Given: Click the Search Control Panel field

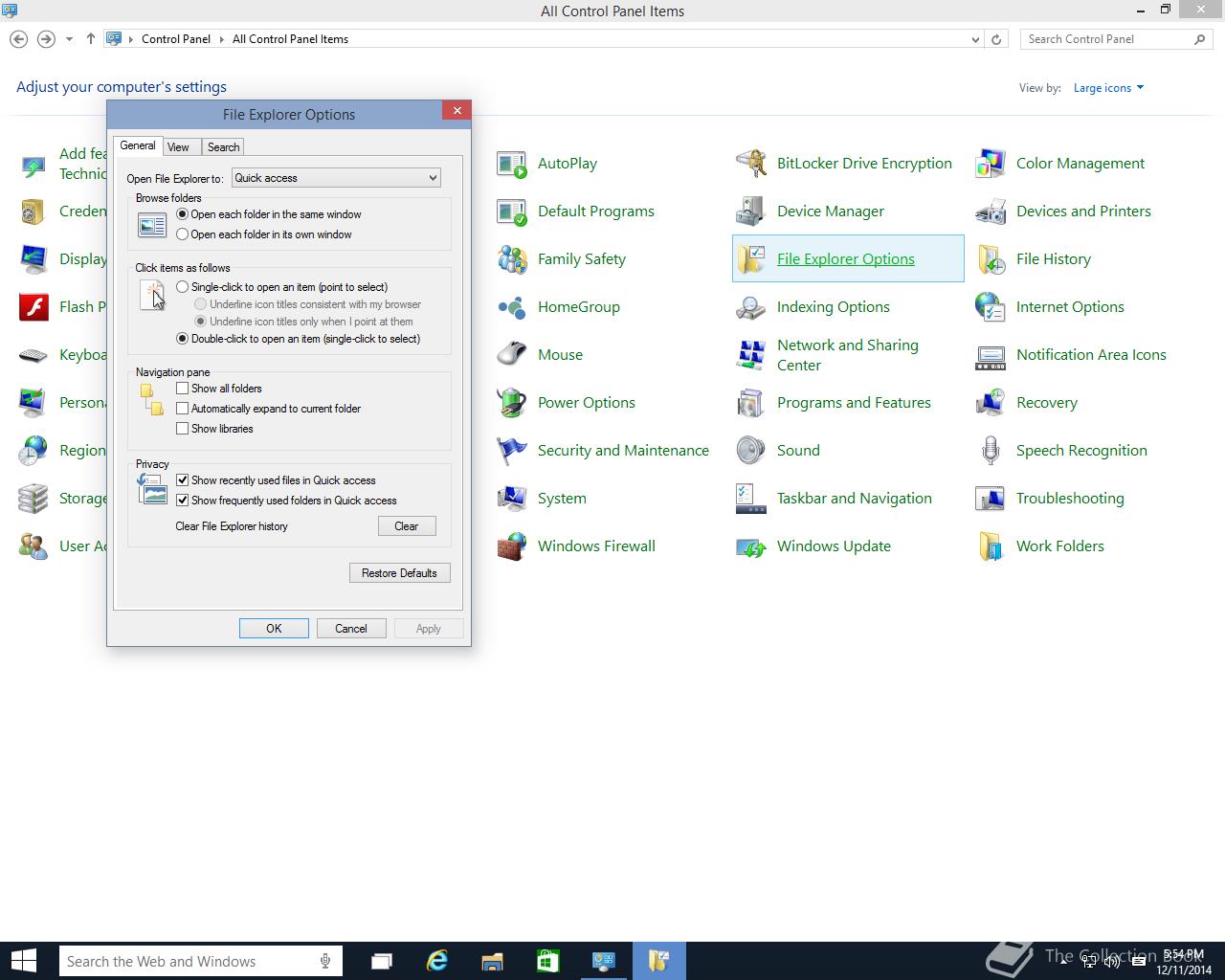Looking at the screenshot, I should coord(1118,39).
